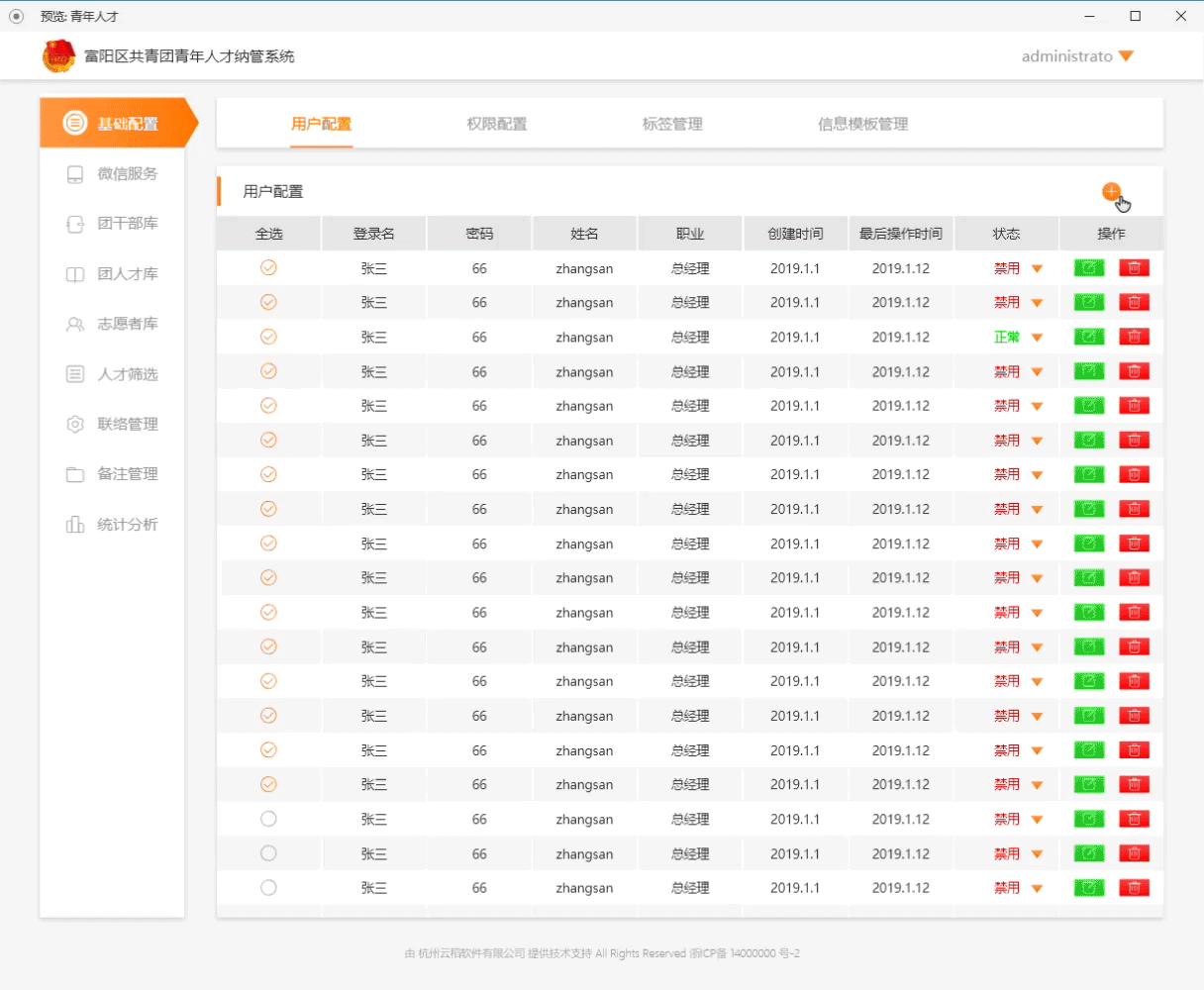
Task: Select 志愿者库 in the sidebar
Action: tap(112, 324)
